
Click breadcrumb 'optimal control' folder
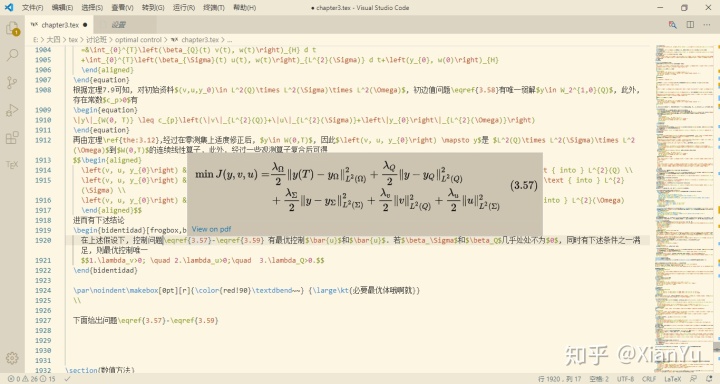click(x=138, y=40)
